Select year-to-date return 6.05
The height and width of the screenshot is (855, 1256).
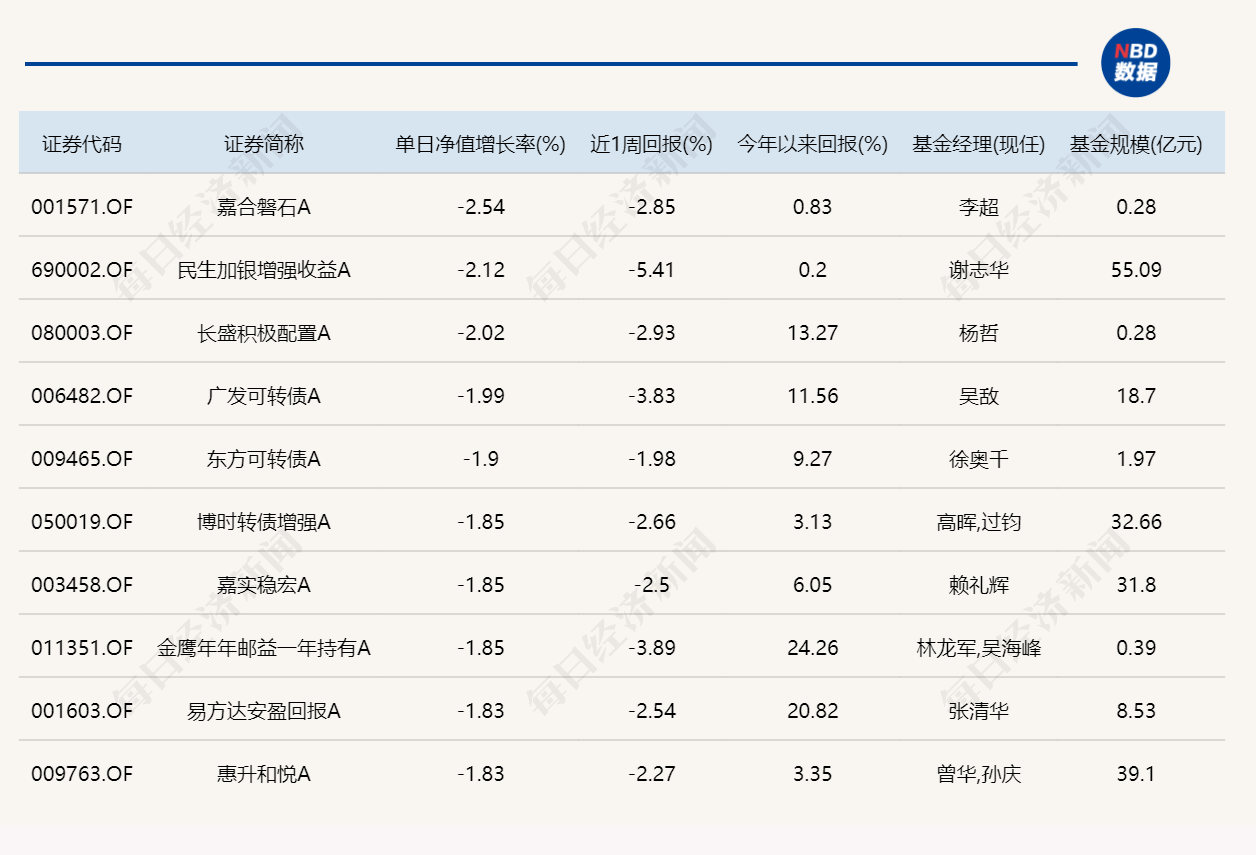coord(812,585)
